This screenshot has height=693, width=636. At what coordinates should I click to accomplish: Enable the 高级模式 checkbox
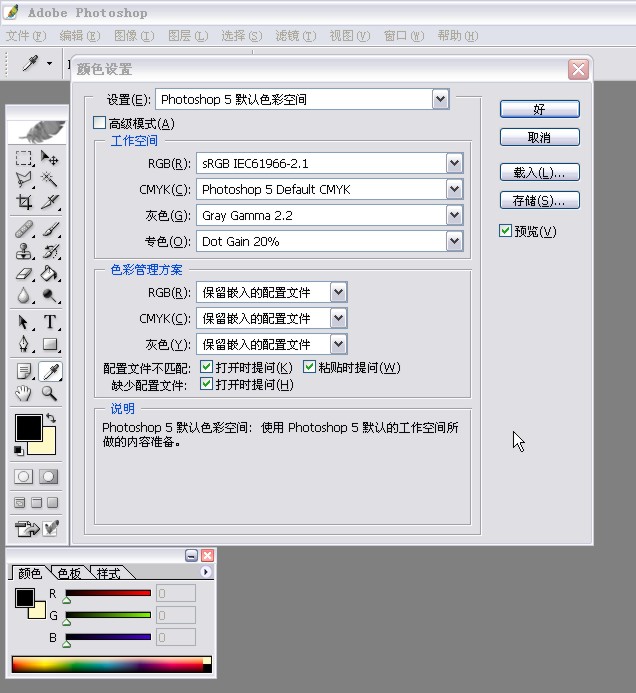pos(99,123)
